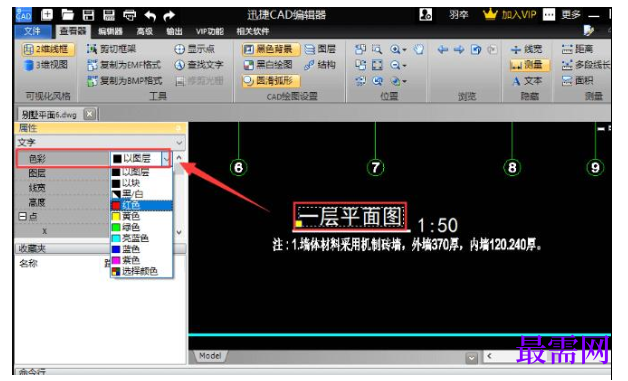Select the 剪切框架 clip frame tool

click(112, 49)
